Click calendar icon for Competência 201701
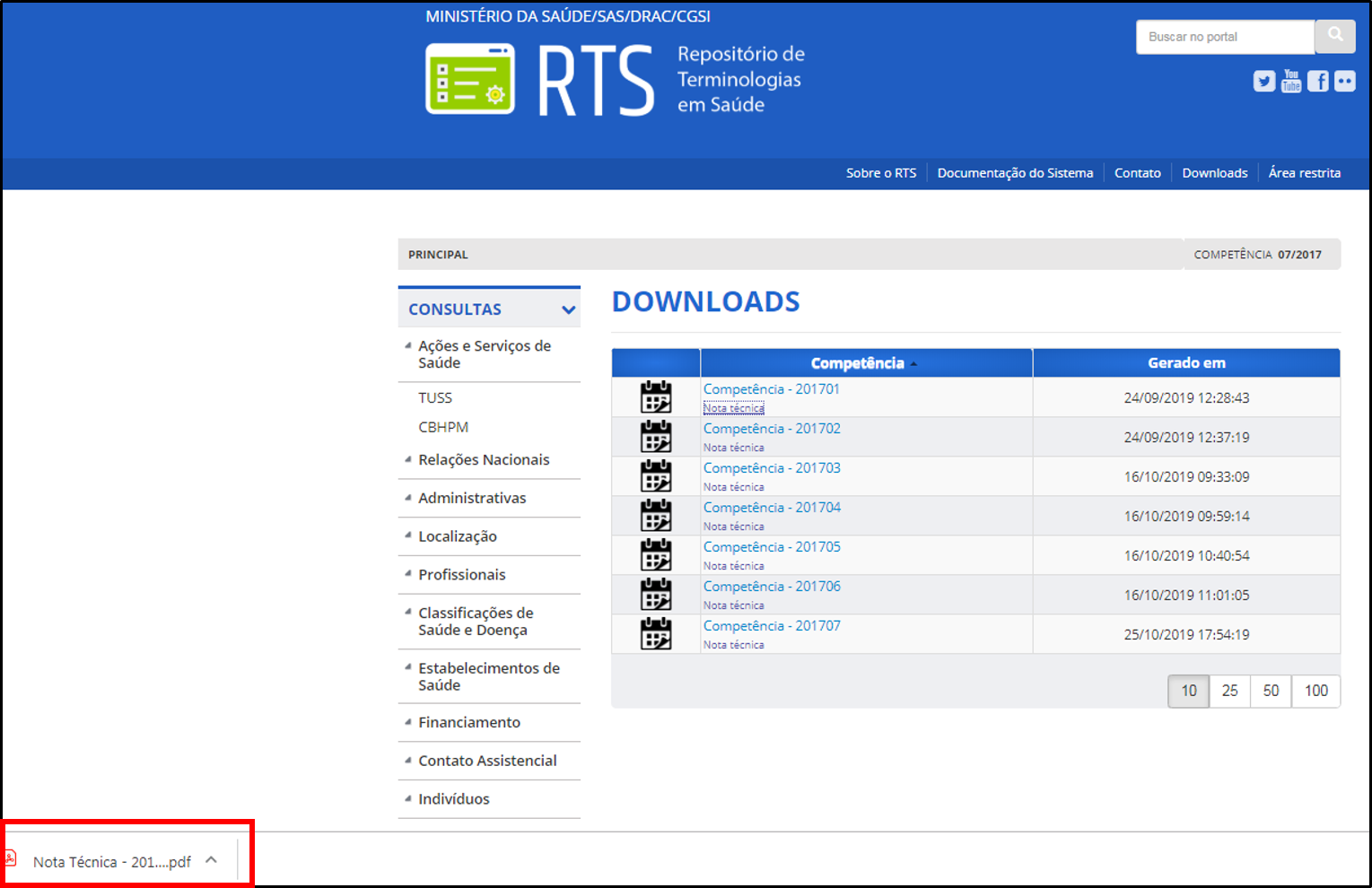This screenshot has height=888, width=1372. coord(656,397)
